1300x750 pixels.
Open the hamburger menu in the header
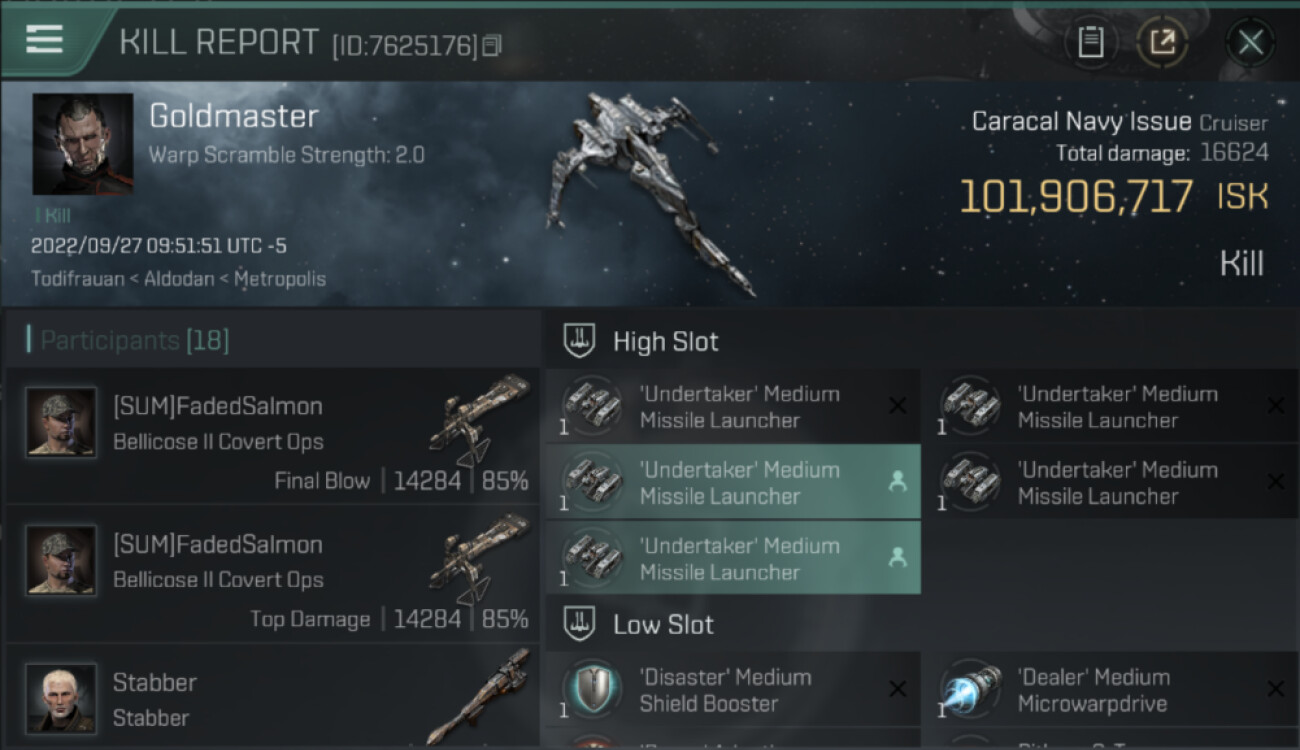pos(45,40)
